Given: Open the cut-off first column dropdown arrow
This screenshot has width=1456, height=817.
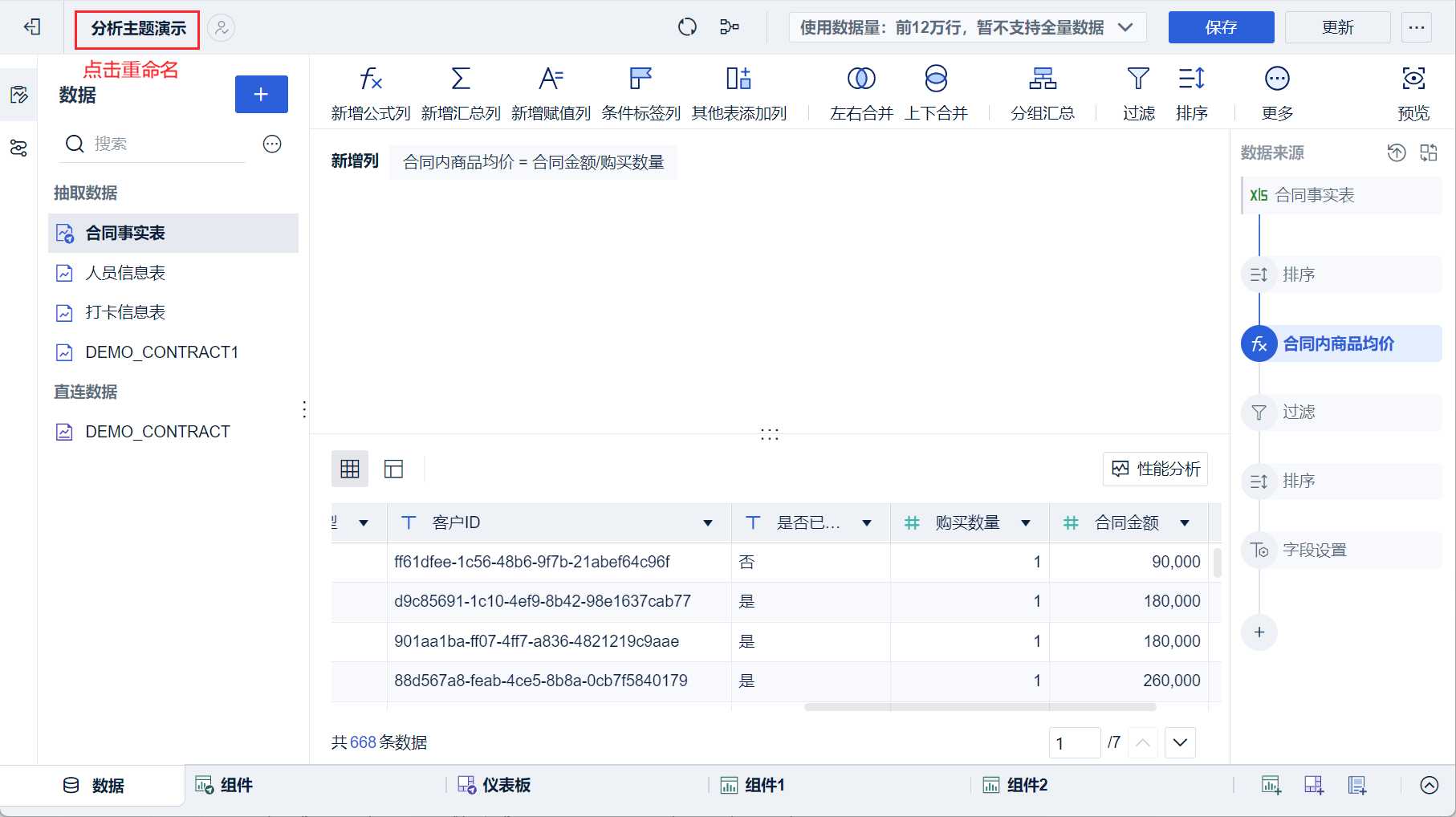Looking at the screenshot, I should point(364,523).
